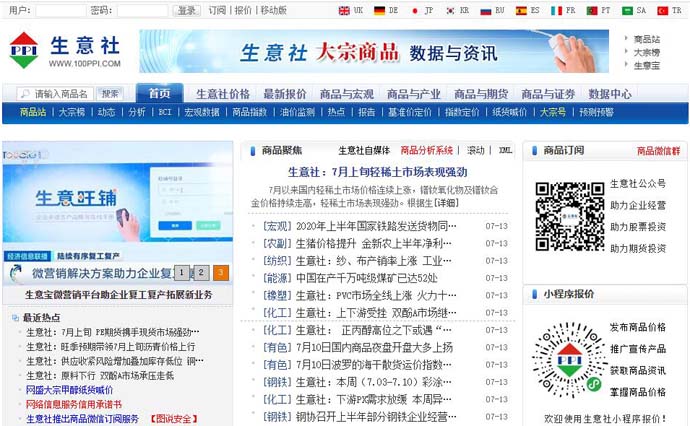
Task: Select the TR Turkey flag icon
Action: (663, 11)
